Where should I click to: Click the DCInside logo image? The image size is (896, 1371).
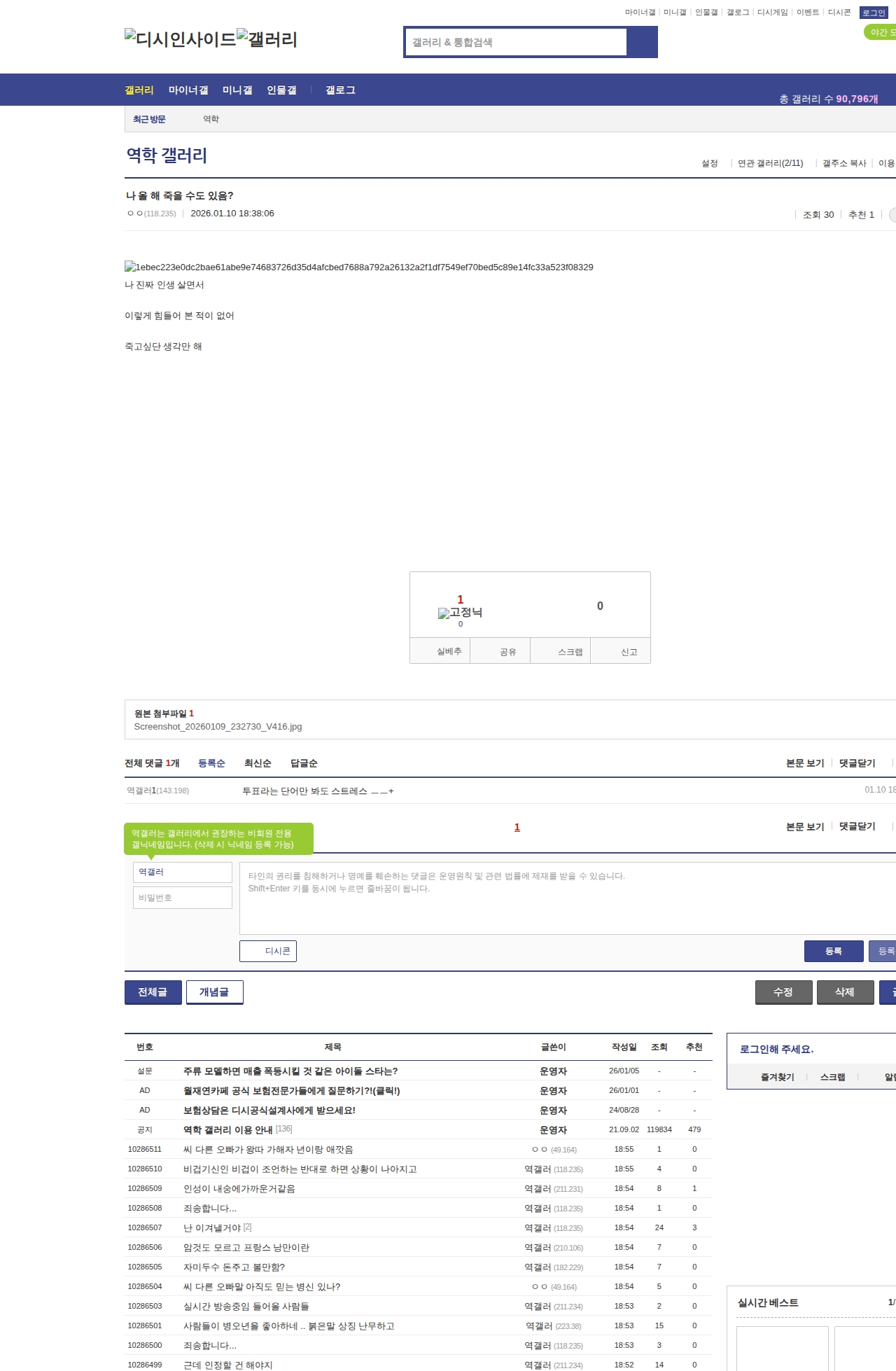coord(180,39)
